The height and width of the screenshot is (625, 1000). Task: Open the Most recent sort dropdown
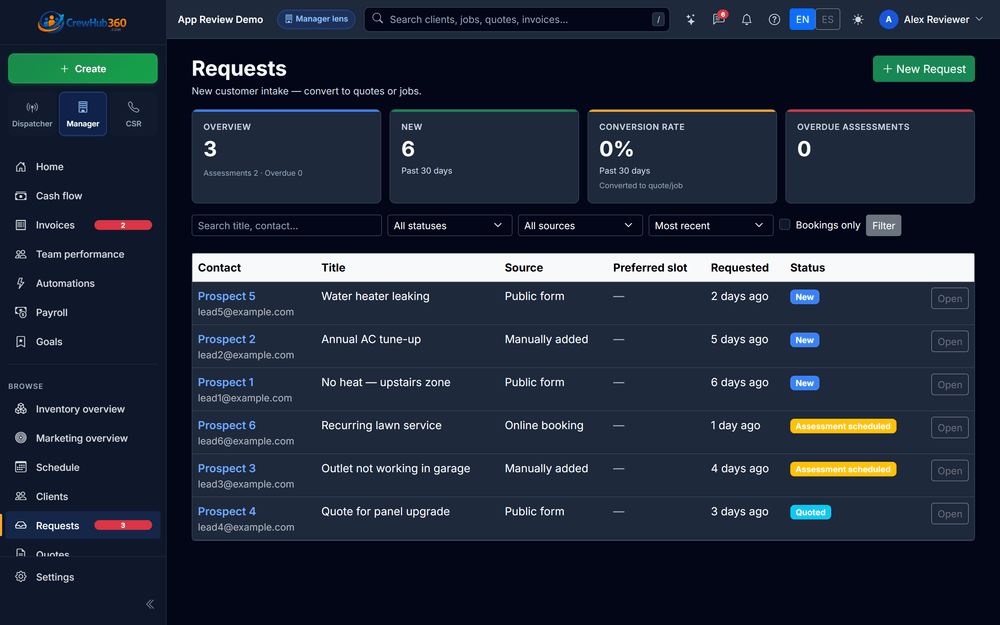(710, 226)
